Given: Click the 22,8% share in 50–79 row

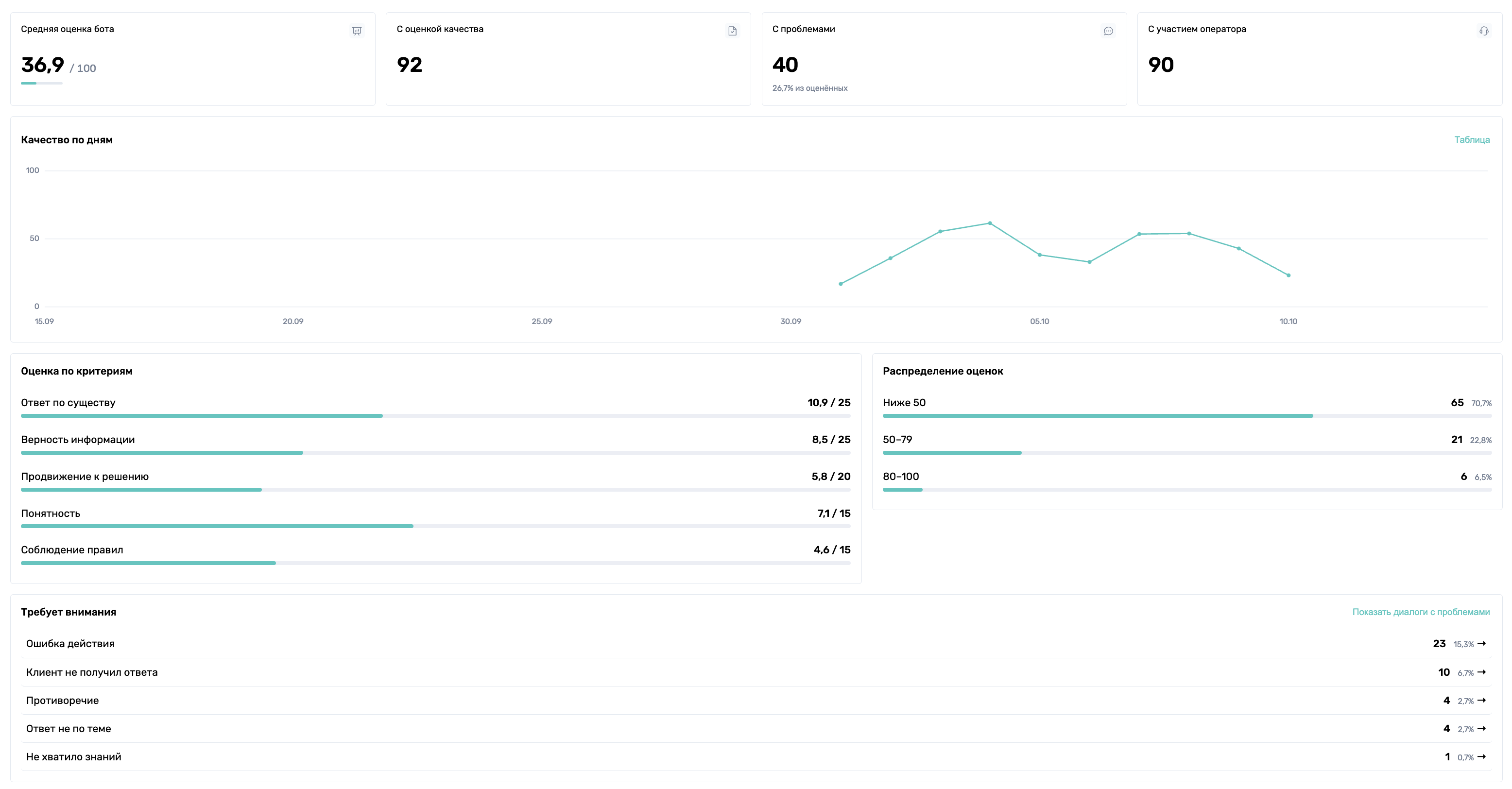Looking at the screenshot, I should pyautogui.click(x=1480, y=440).
